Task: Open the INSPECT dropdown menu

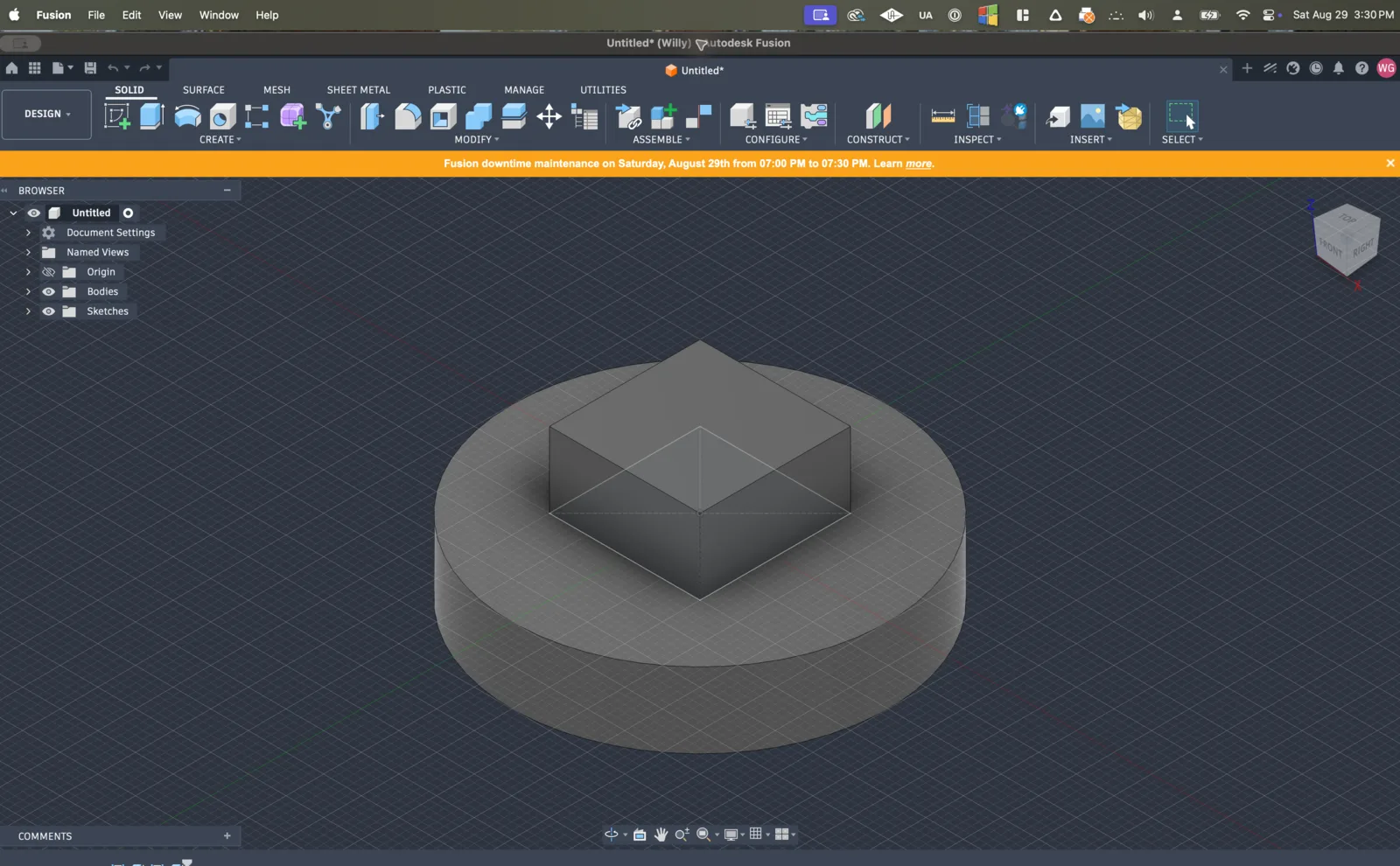Action: coord(977,139)
